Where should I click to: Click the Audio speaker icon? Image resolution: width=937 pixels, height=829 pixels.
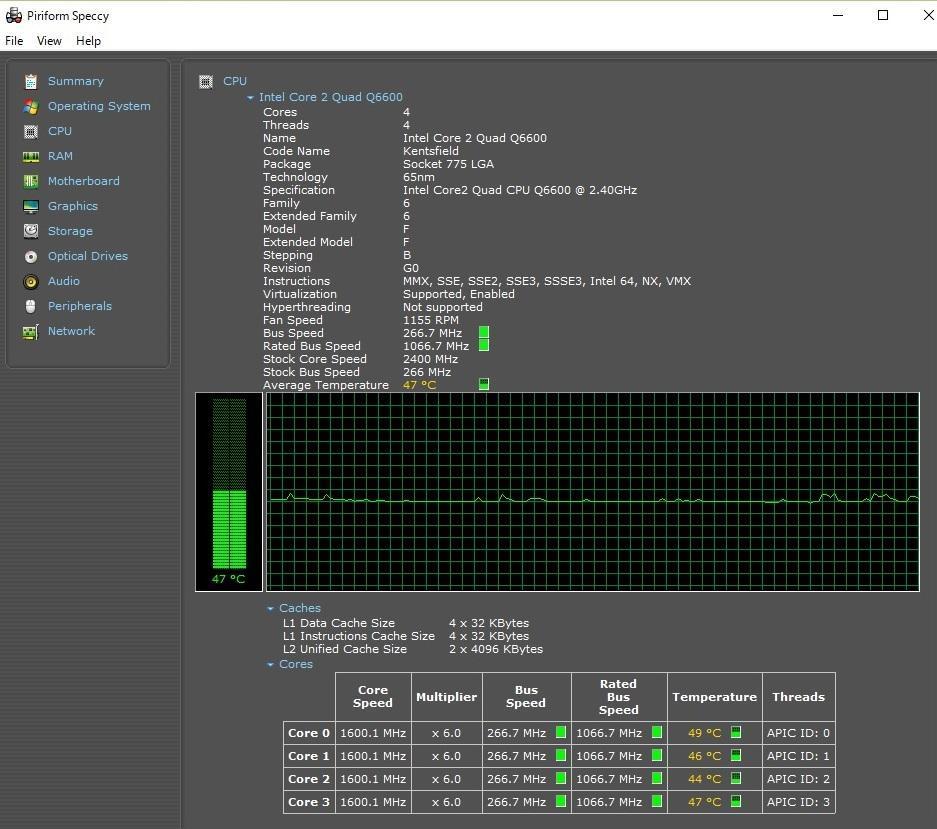(x=30, y=282)
